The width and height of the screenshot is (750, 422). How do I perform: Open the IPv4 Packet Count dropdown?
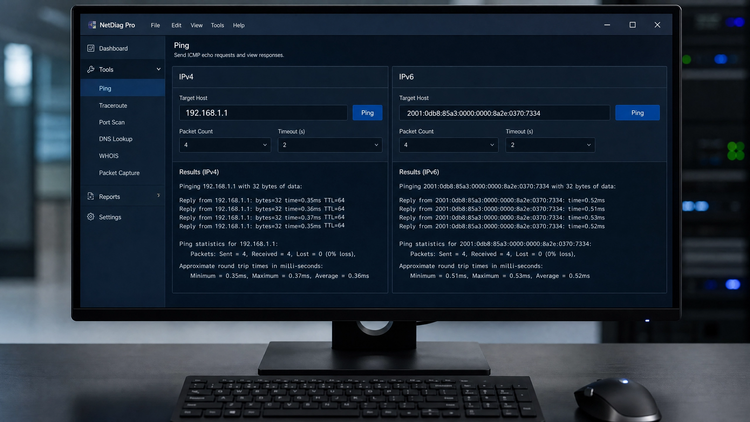click(x=225, y=145)
